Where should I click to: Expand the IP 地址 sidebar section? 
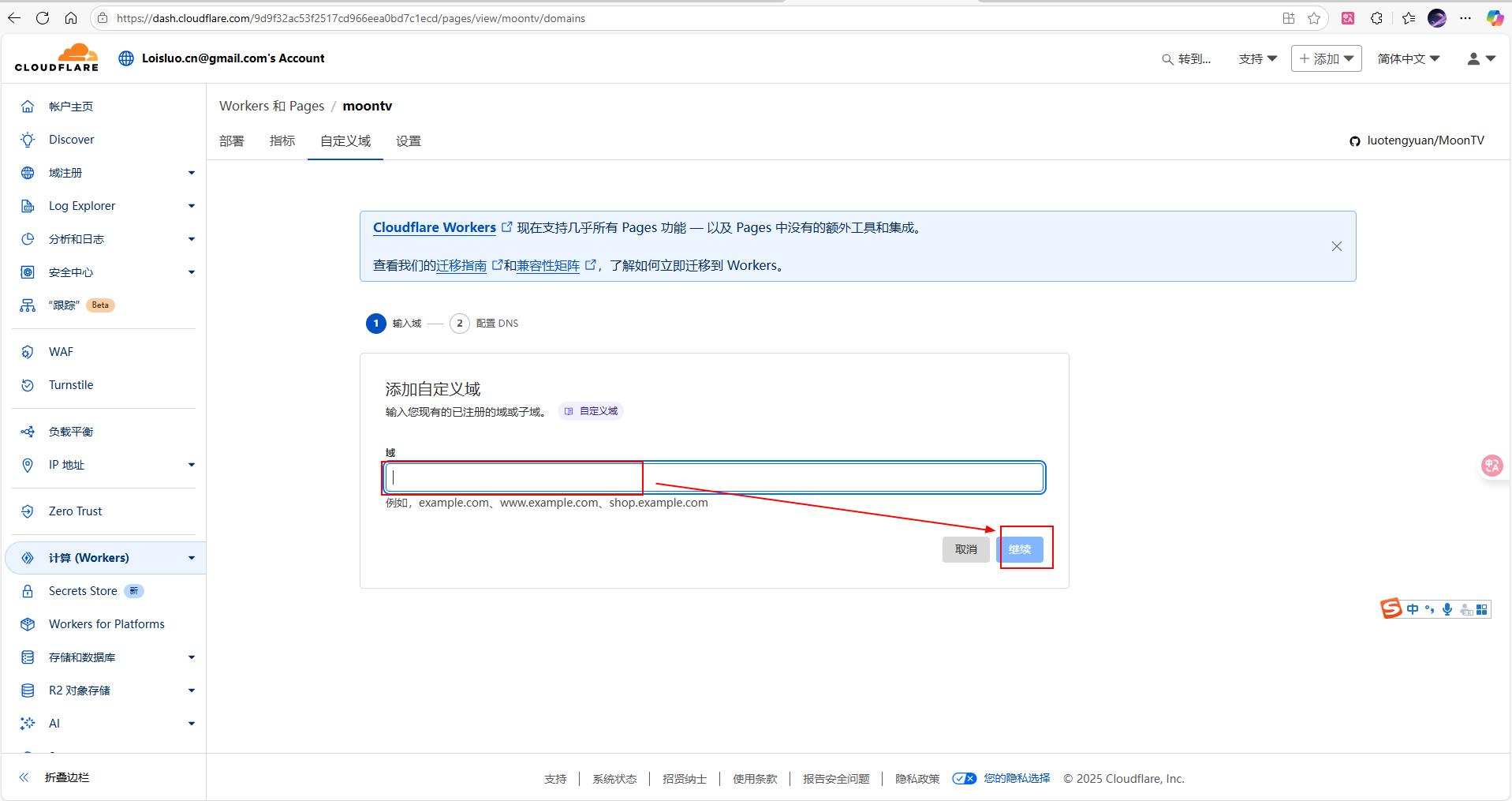pos(192,465)
